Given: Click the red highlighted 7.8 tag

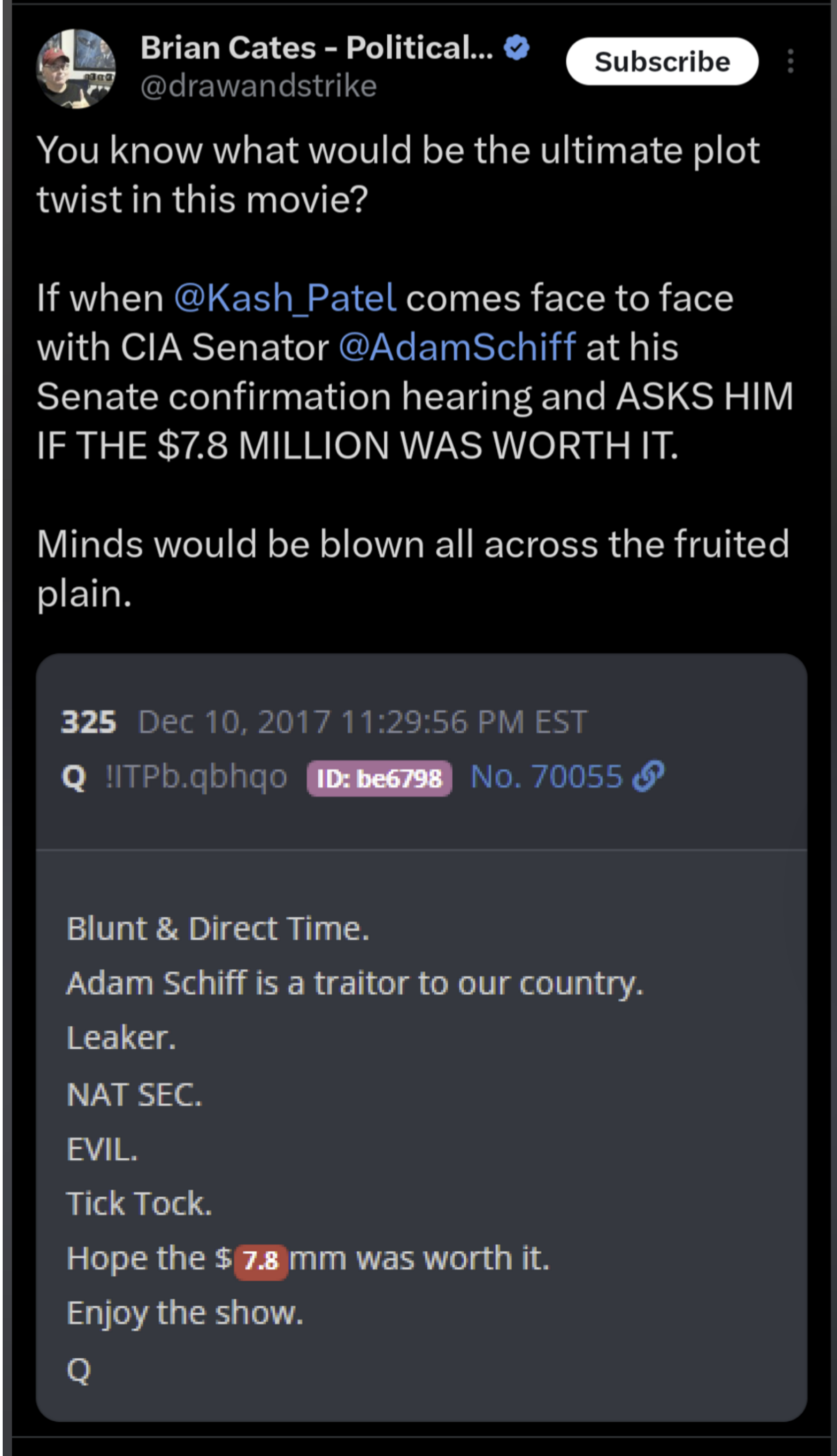Looking at the screenshot, I should coord(261,1261).
